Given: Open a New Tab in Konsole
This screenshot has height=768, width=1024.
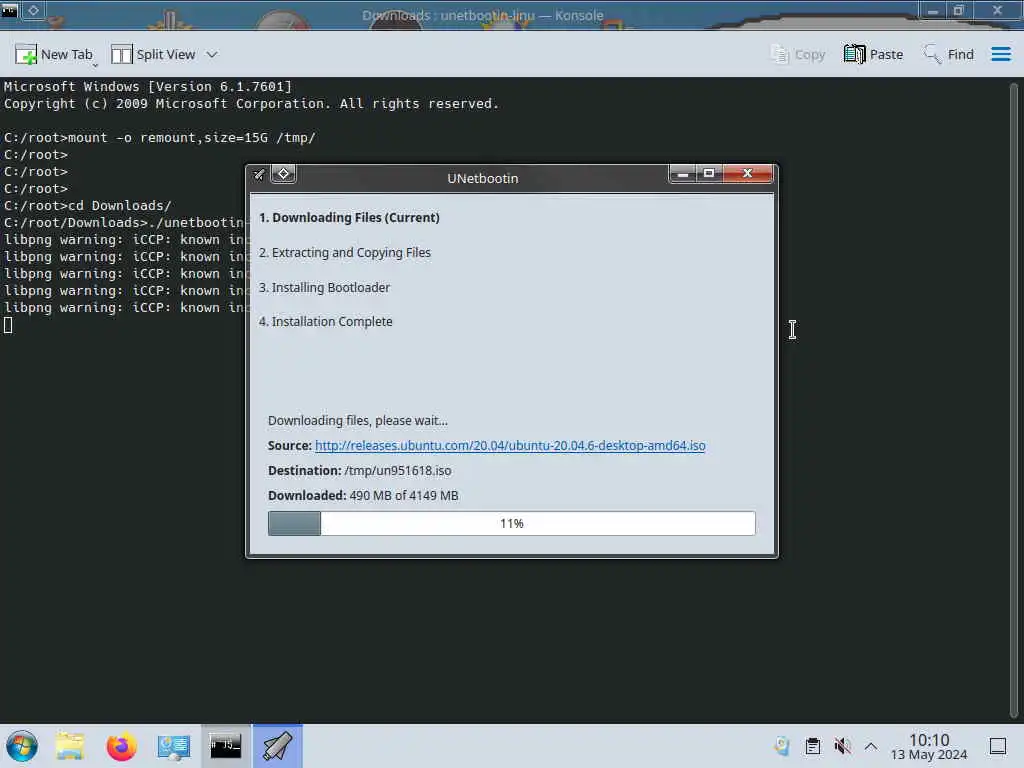Looking at the screenshot, I should pos(55,55).
